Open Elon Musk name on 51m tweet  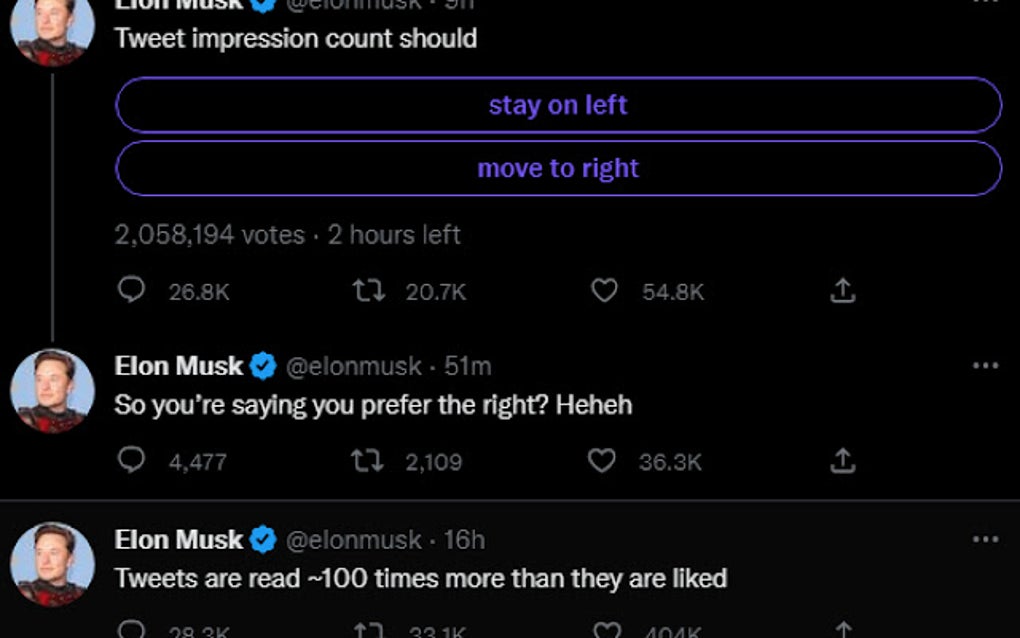click(179, 367)
